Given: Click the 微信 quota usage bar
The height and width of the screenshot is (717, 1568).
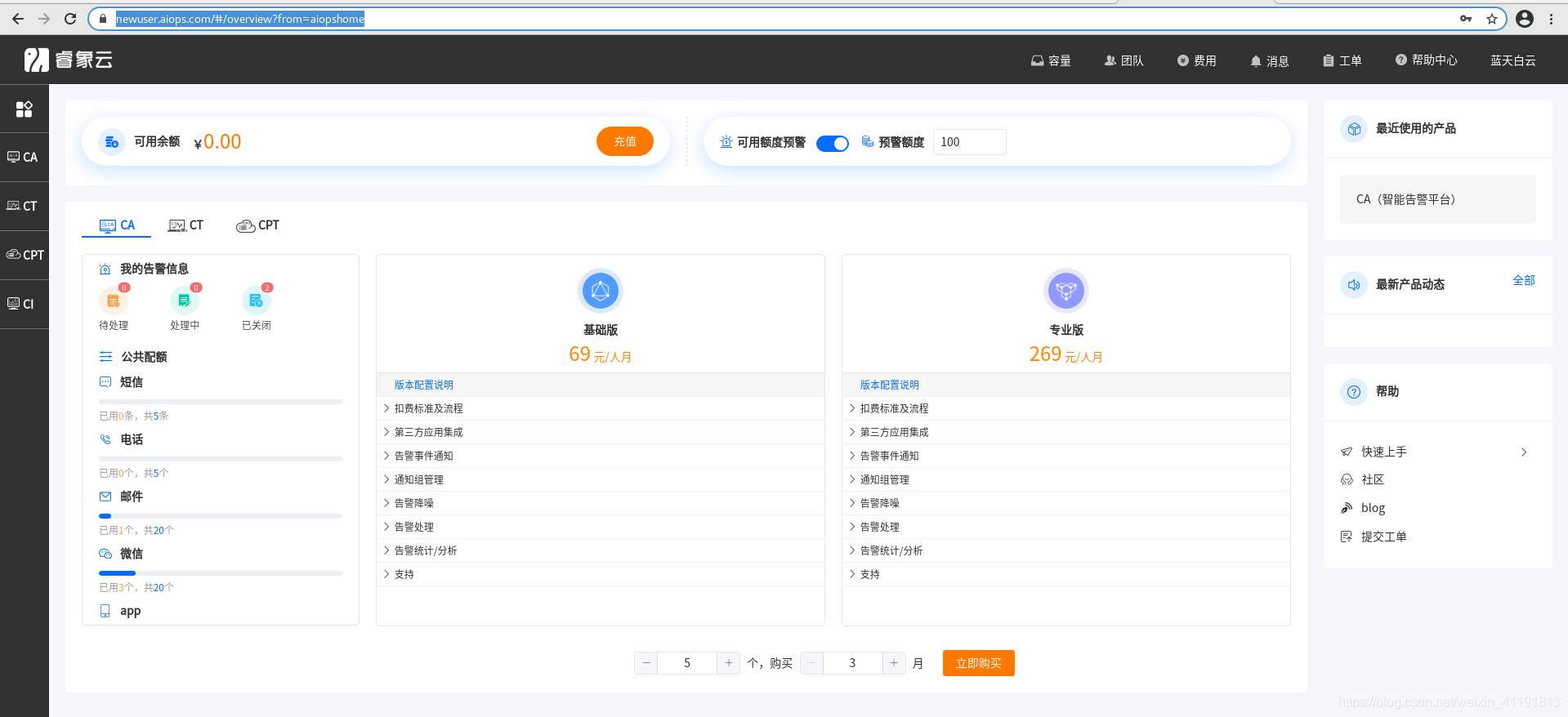Looking at the screenshot, I should pos(221,573).
